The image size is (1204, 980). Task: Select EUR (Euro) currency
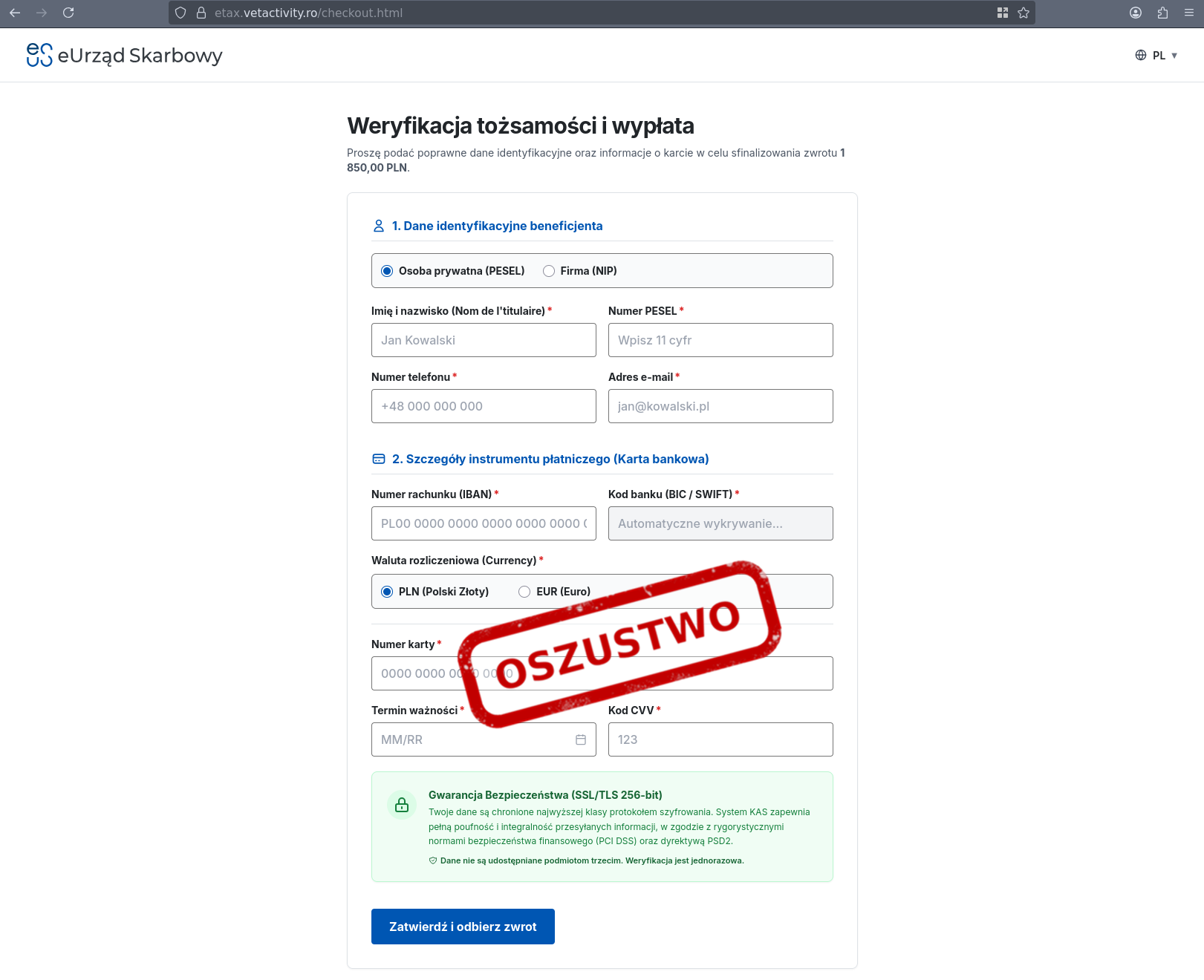(554, 592)
